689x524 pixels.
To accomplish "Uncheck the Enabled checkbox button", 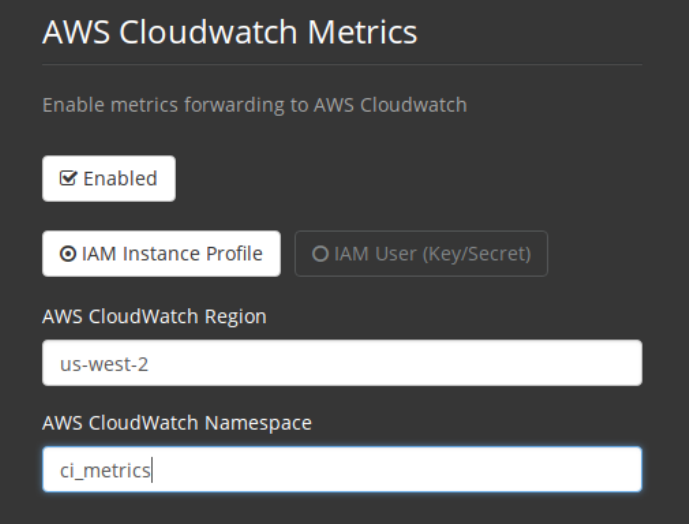I will [109, 179].
